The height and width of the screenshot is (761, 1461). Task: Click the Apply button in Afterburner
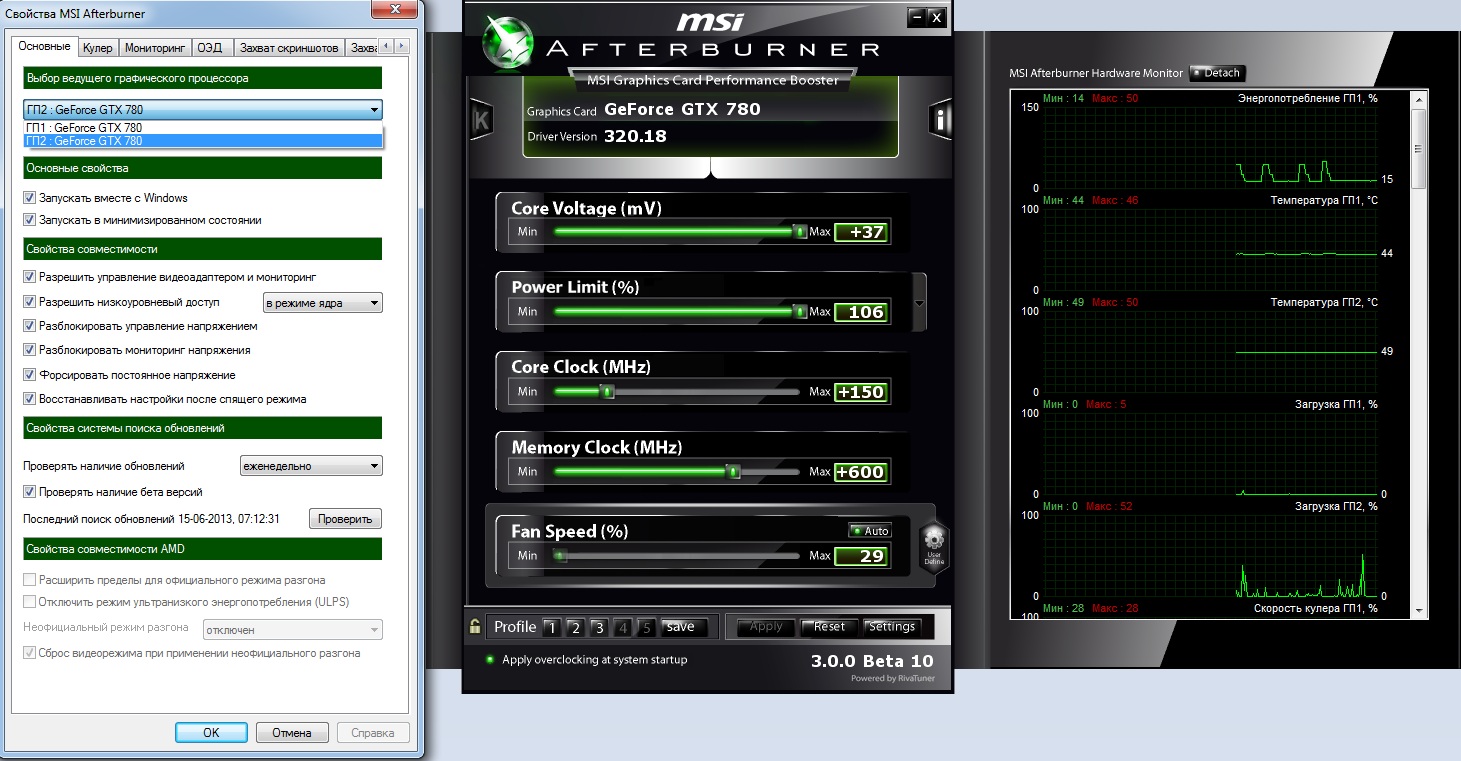point(766,627)
